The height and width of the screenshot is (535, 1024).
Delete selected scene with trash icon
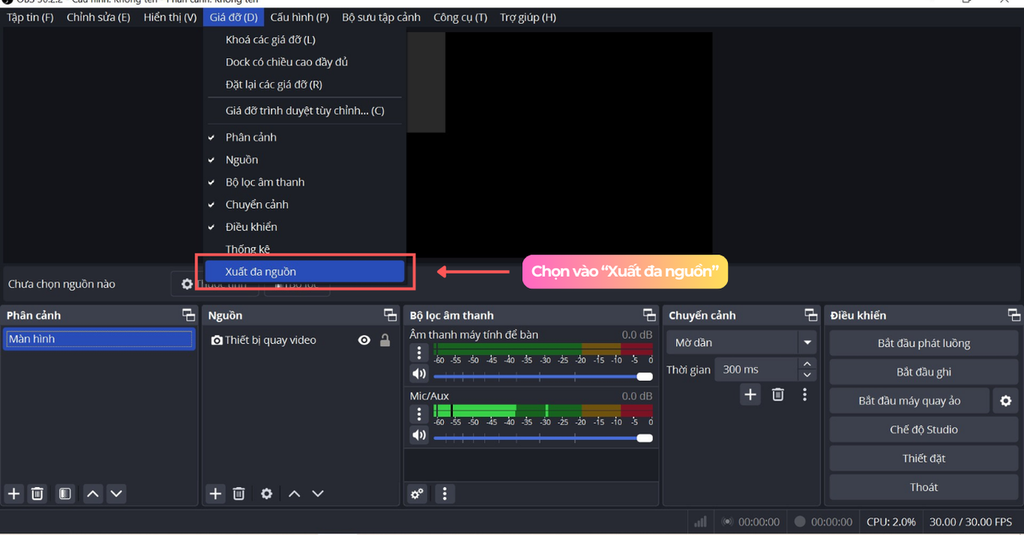pyautogui.click(x=37, y=494)
